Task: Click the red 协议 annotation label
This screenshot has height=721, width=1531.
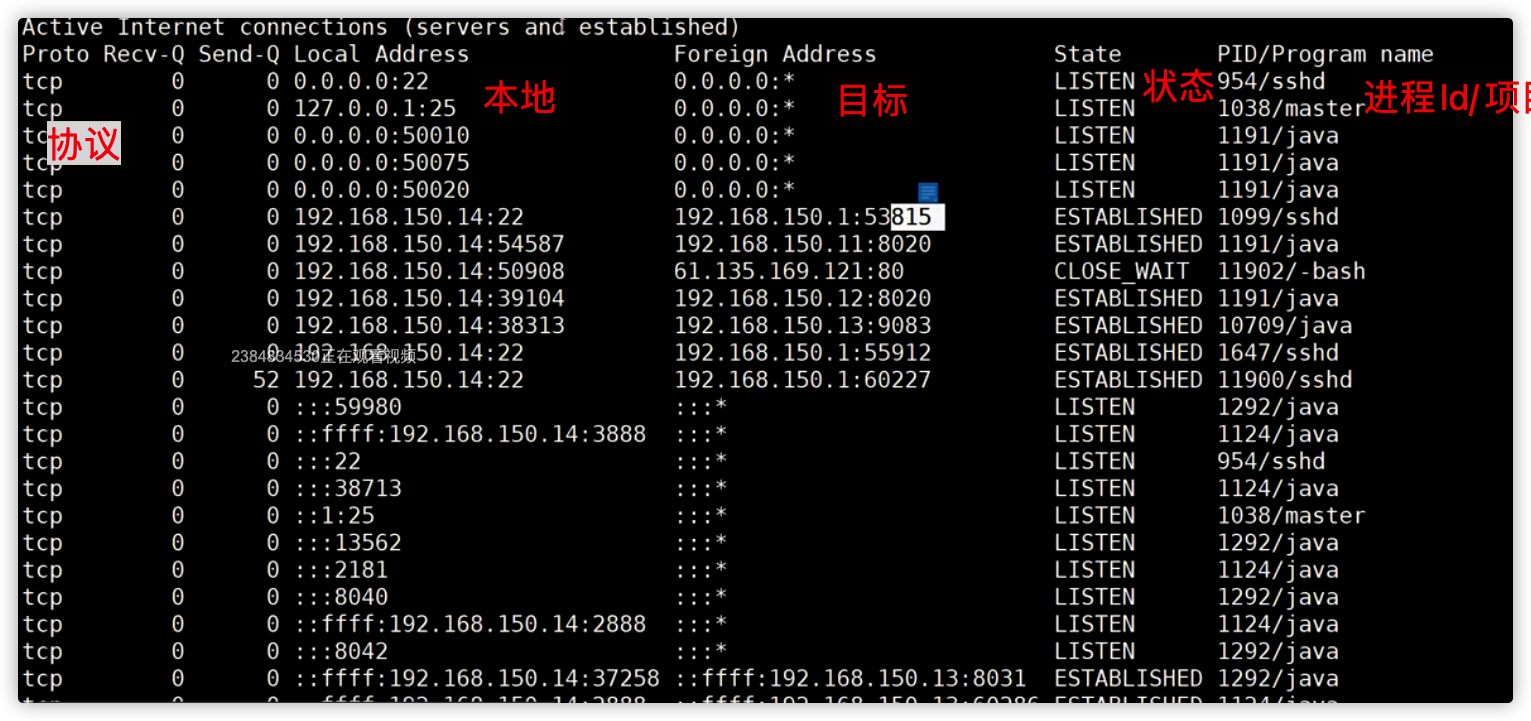Action: [84, 144]
